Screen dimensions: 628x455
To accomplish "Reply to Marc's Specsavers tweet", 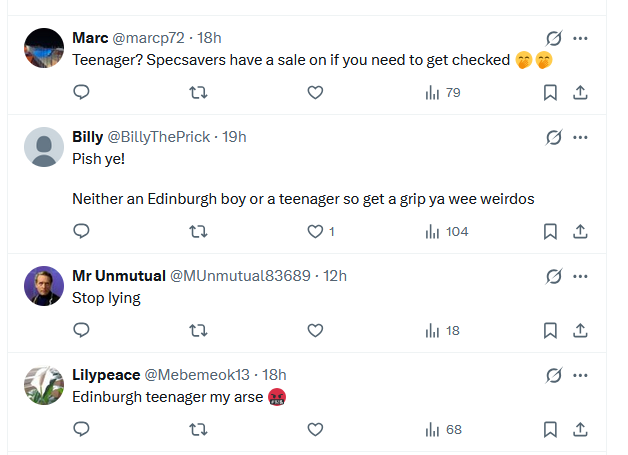I will click(82, 93).
